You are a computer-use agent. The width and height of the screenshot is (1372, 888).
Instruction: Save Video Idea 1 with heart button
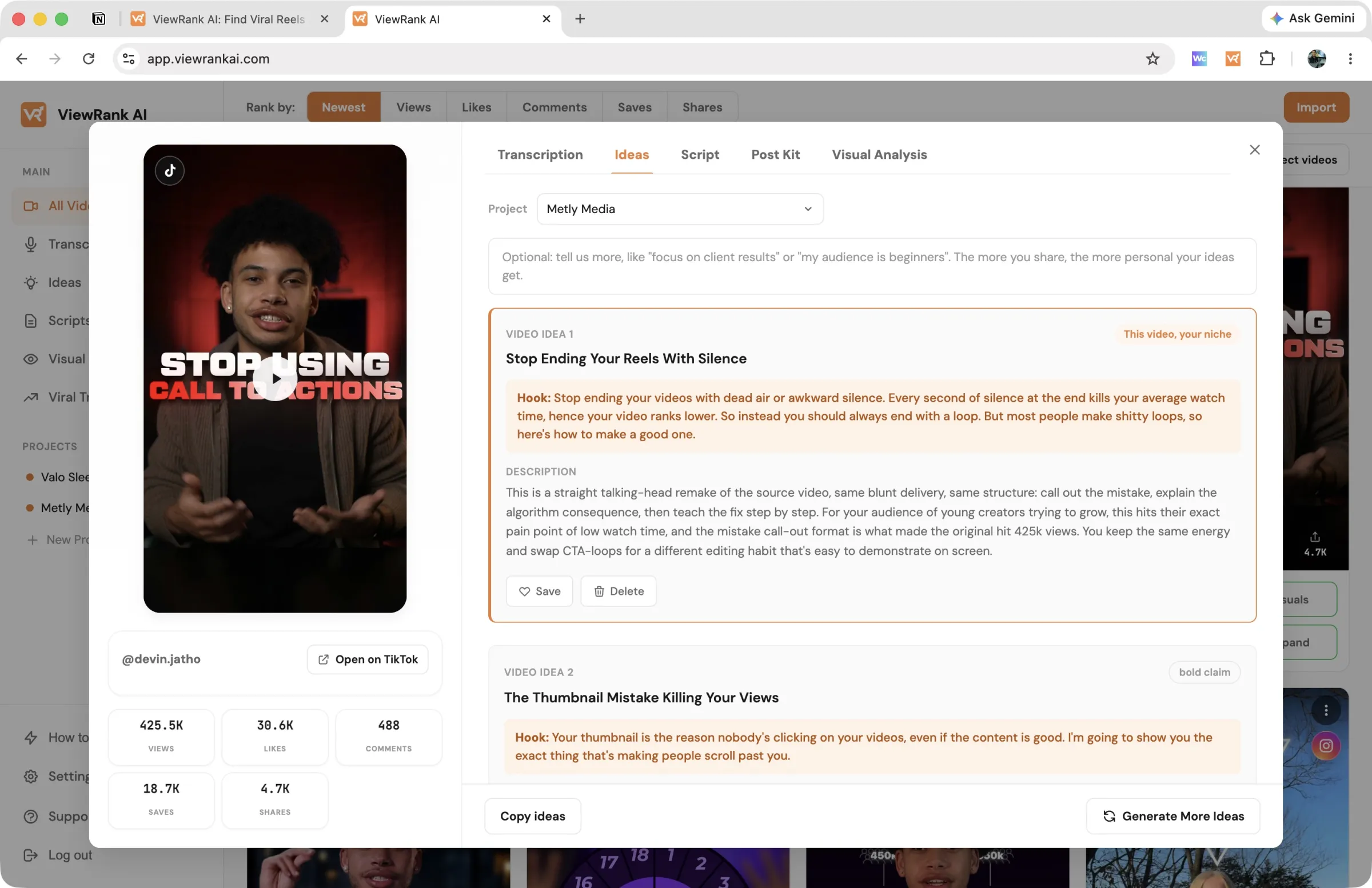[x=539, y=591]
